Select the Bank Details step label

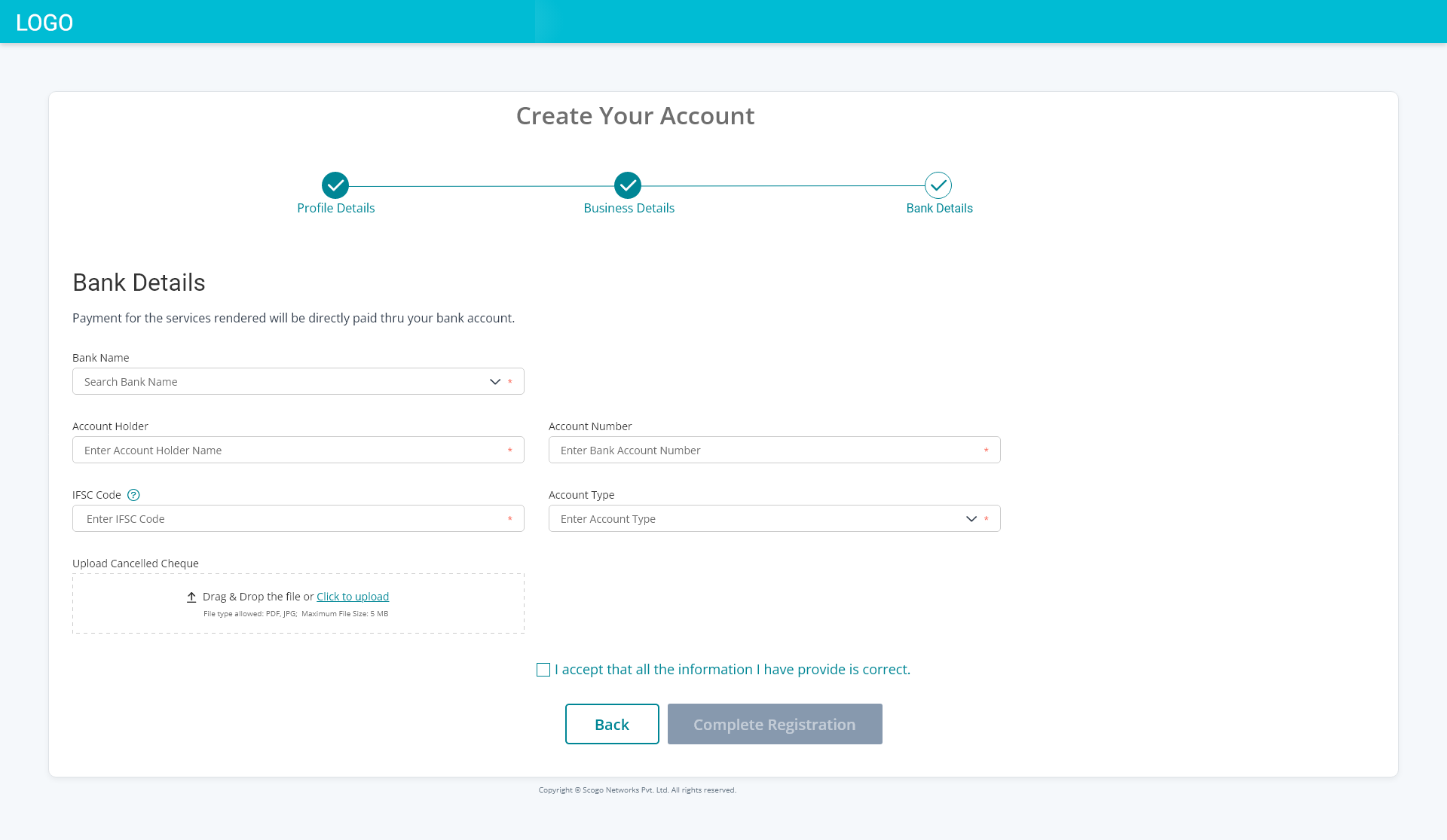tap(939, 208)
